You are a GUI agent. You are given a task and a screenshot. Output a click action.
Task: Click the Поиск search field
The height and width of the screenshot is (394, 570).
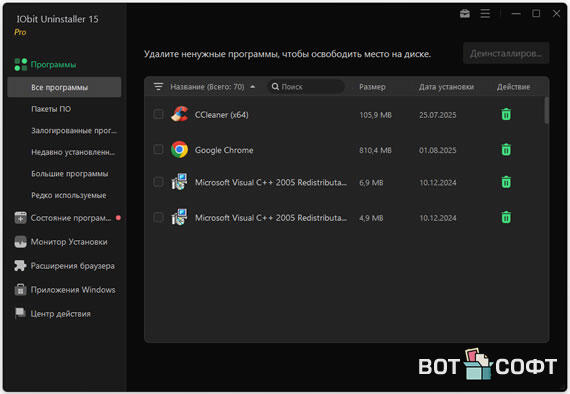point(306,87)
